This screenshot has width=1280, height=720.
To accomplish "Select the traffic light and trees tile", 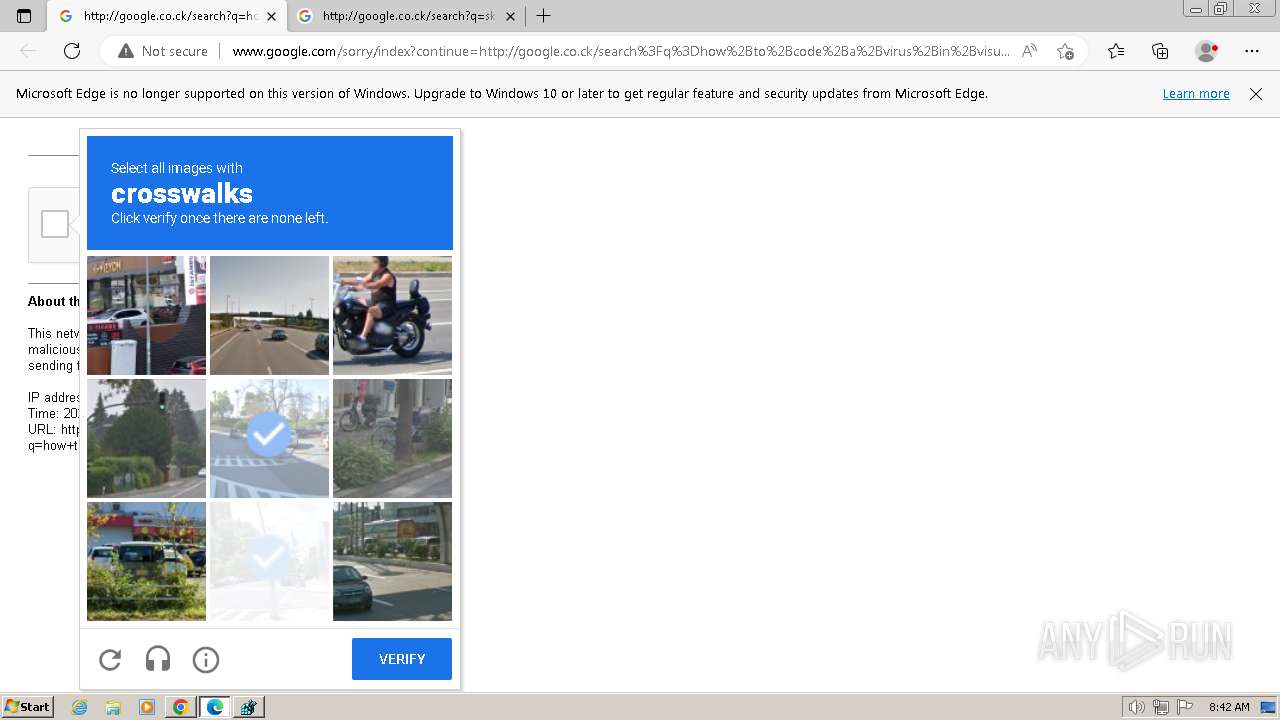I will coord(146,438).
